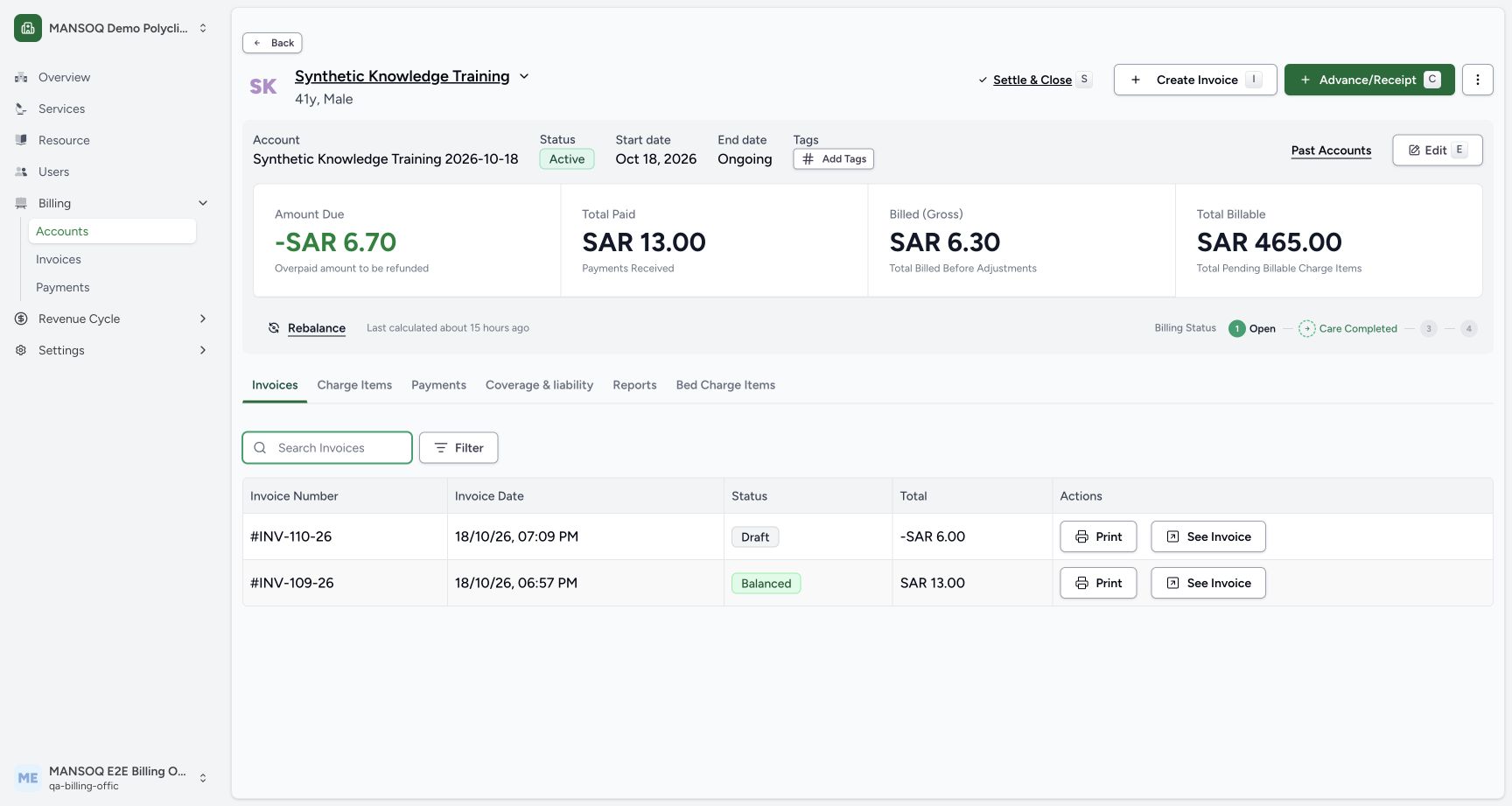Click the Edit account button
1512x806 pixels.
(1437, 151)
